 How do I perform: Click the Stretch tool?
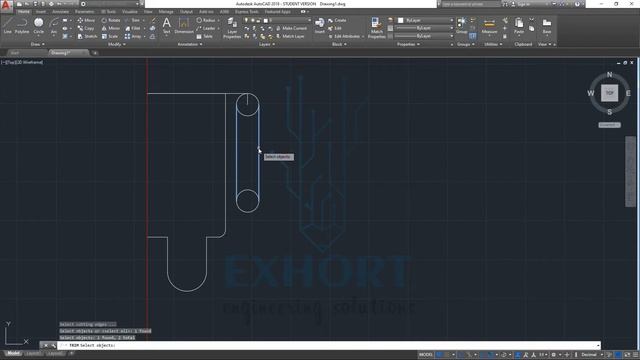pos(87,36)
